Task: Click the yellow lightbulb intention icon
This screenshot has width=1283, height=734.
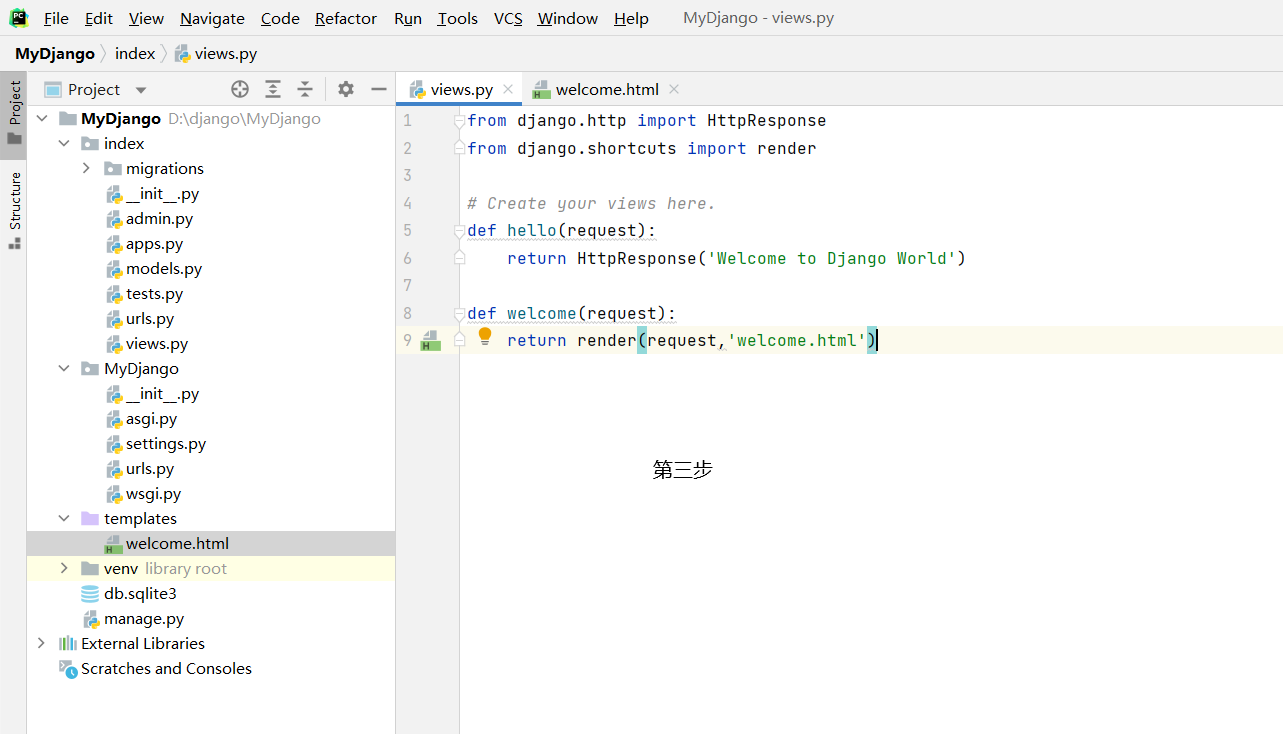Action: tap(485, 336)
